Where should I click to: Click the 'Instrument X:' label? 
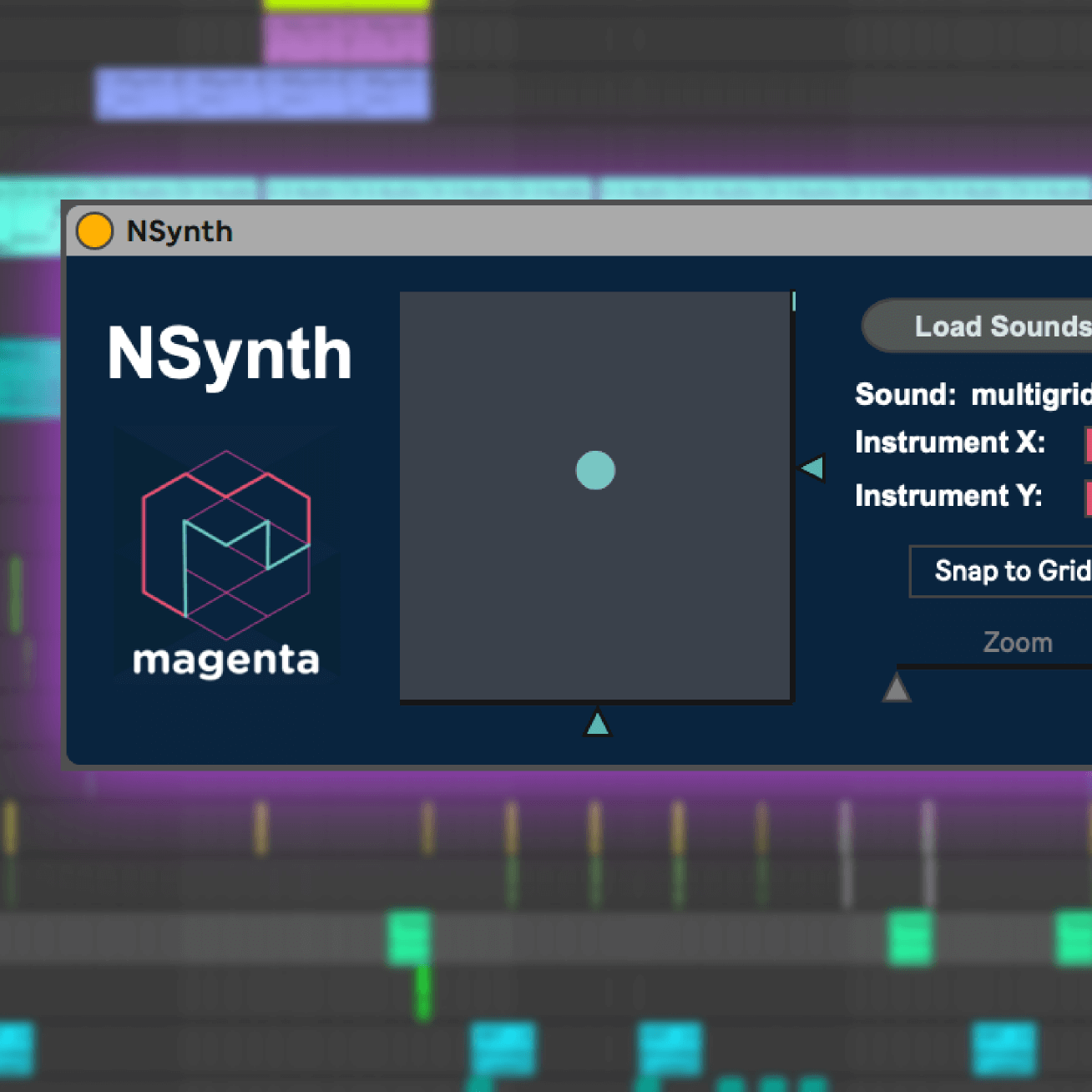pyautogui.click(x=950, y=442)
